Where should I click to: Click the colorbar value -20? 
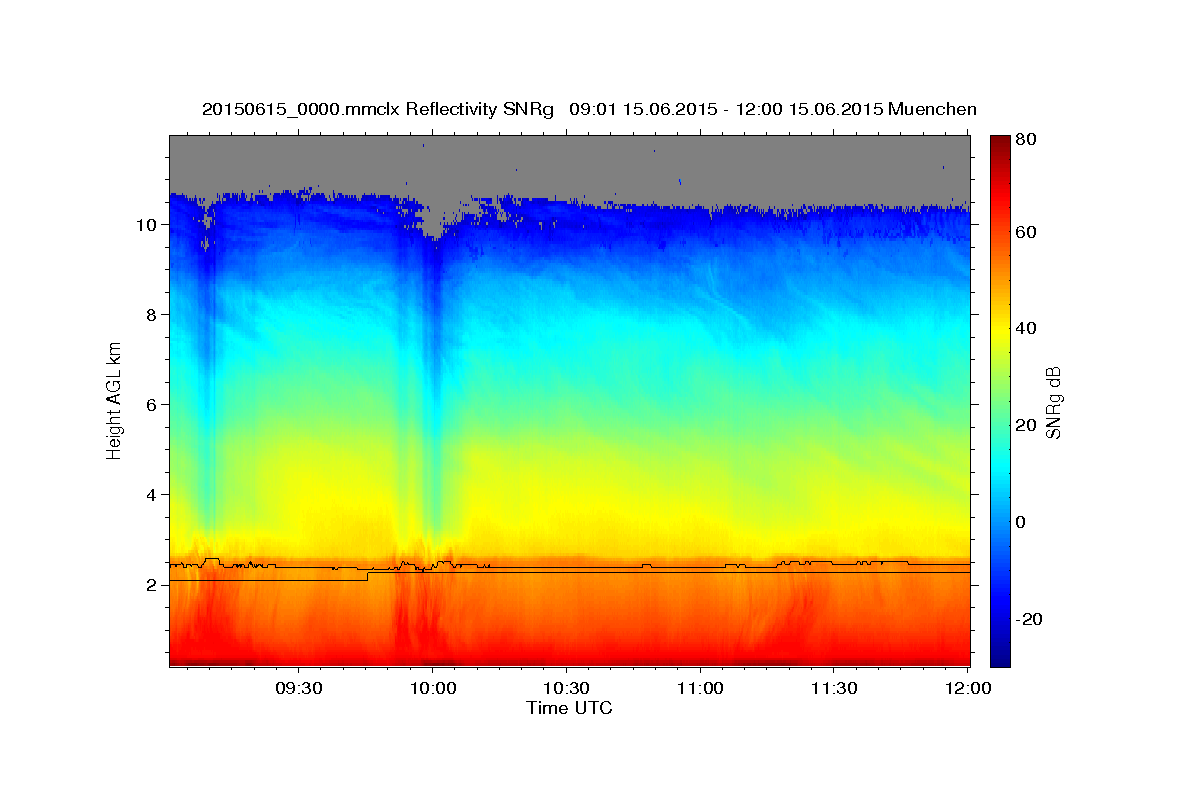[1031, 619]
